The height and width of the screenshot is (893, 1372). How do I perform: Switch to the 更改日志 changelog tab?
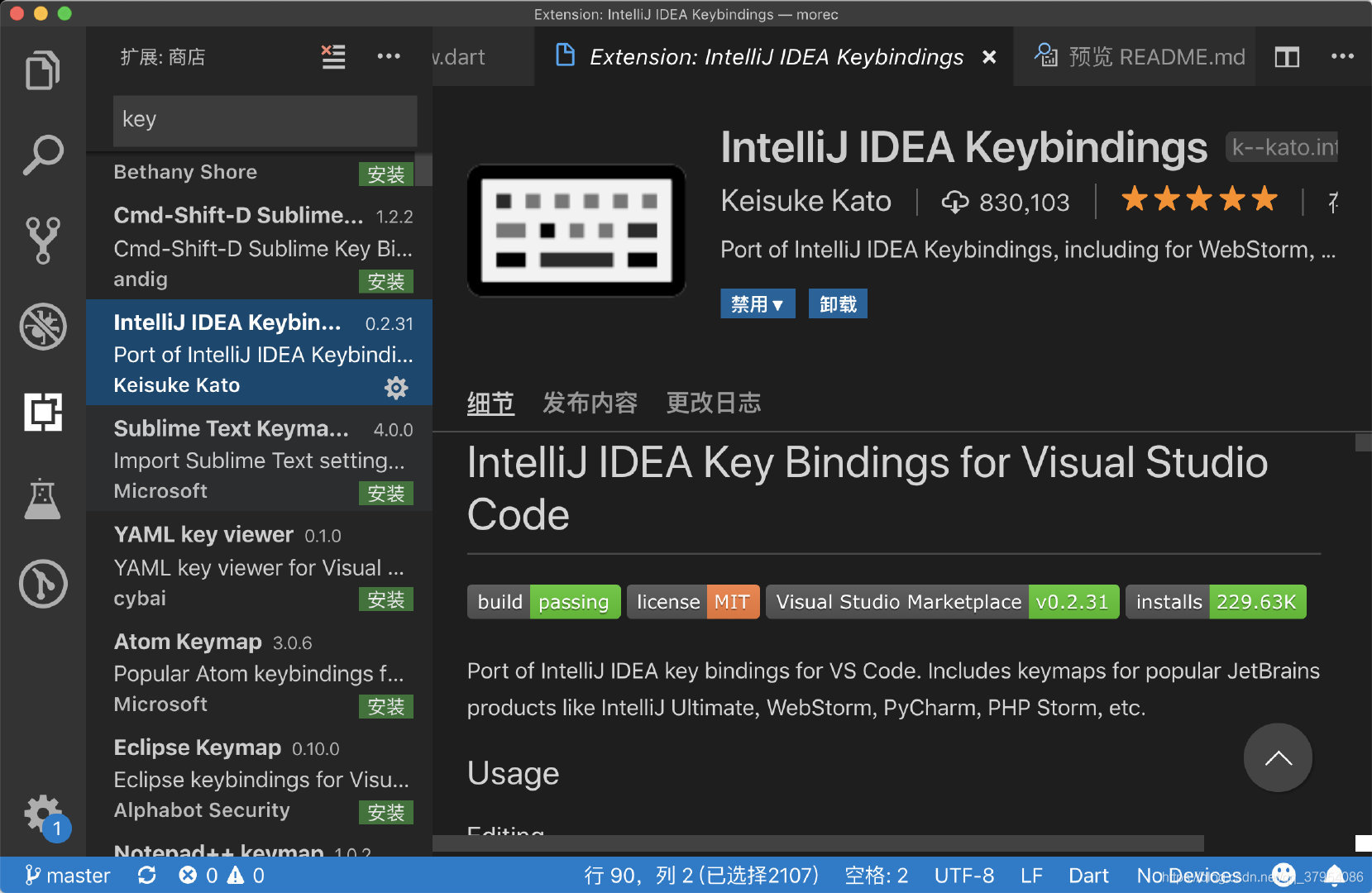click(x=714, y=404)
